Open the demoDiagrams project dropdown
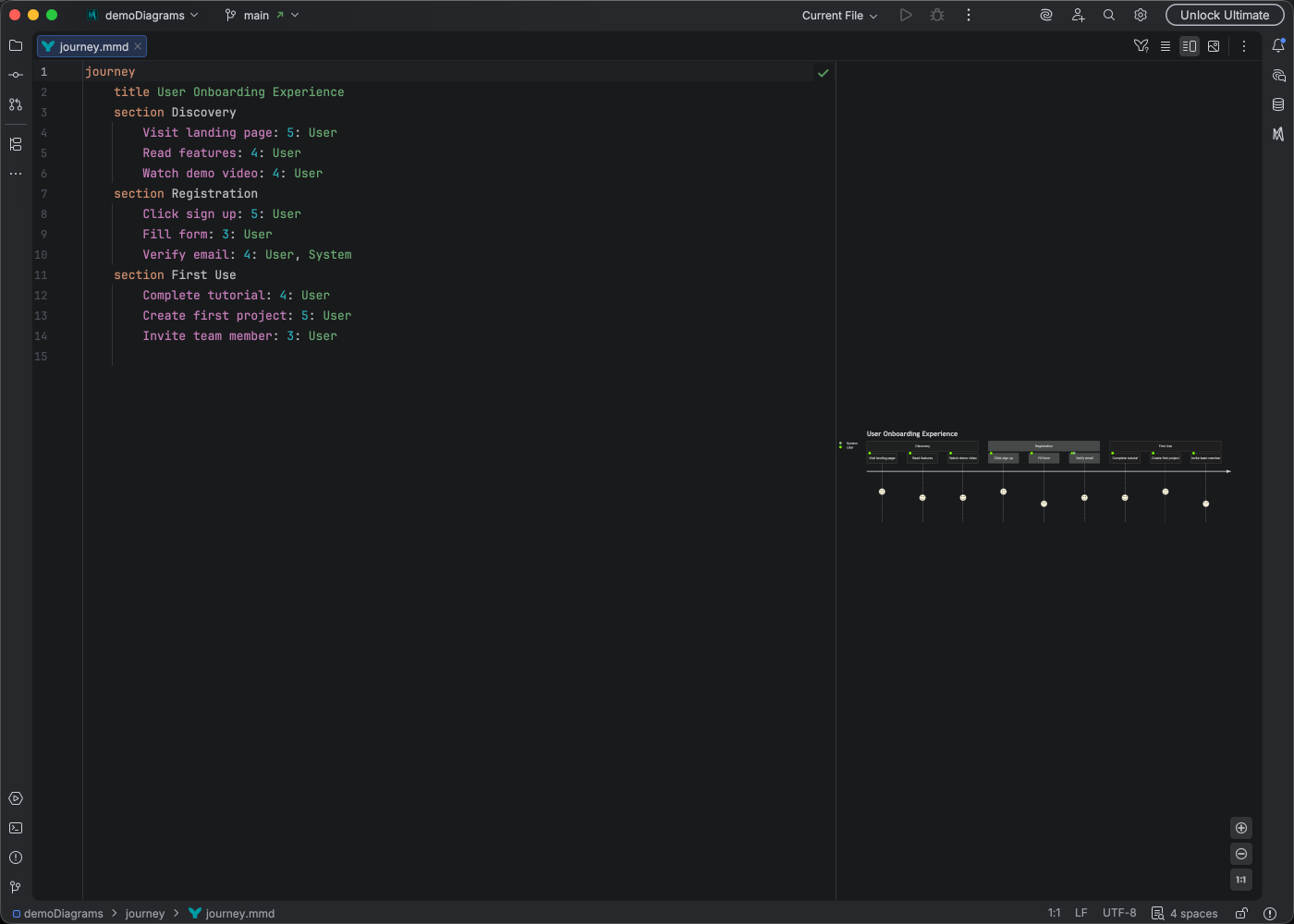The height and width of the screenshot is (924, 1294). [148, 15]
